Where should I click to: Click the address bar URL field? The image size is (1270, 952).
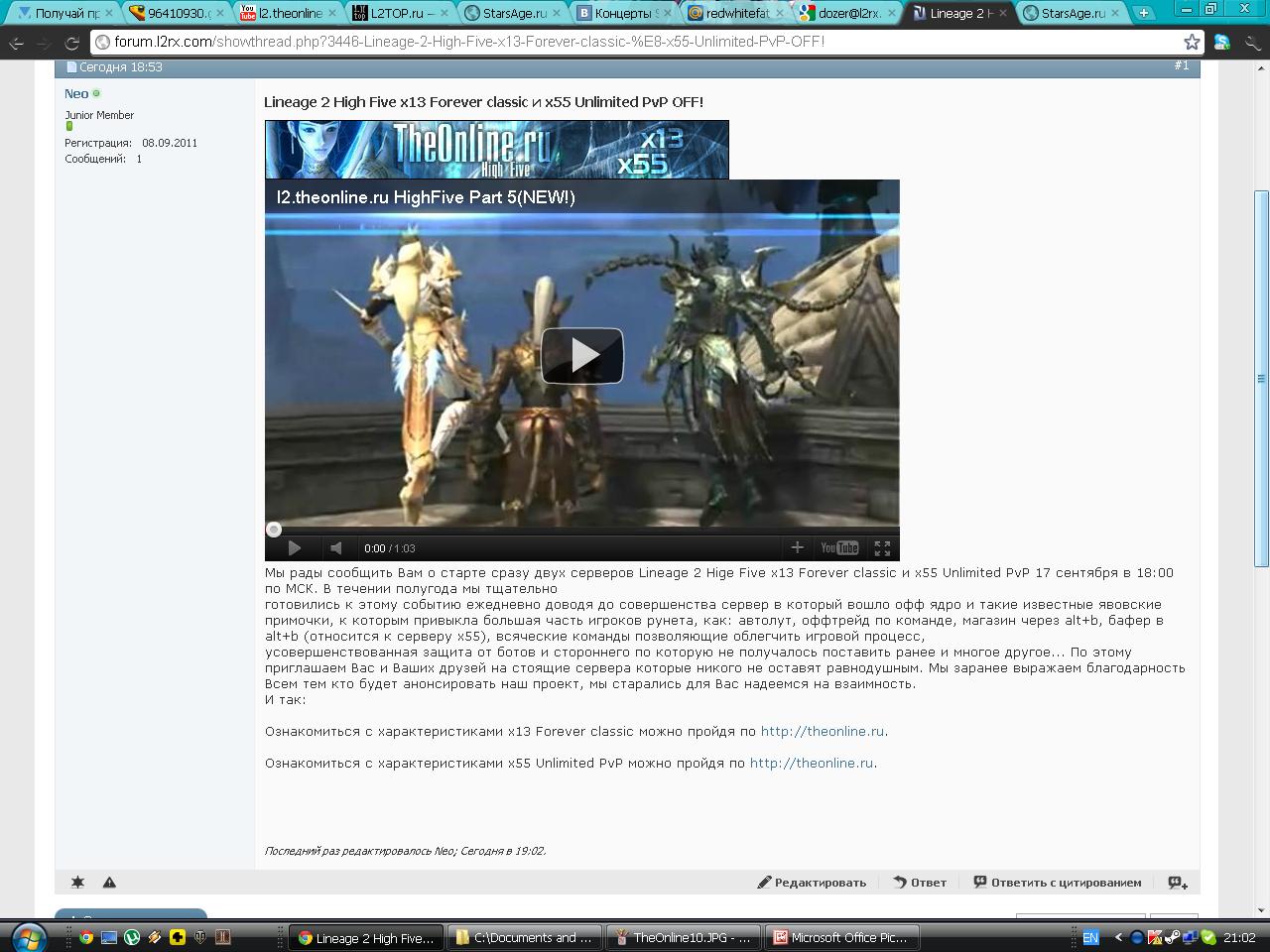click(x=635, y=42)
